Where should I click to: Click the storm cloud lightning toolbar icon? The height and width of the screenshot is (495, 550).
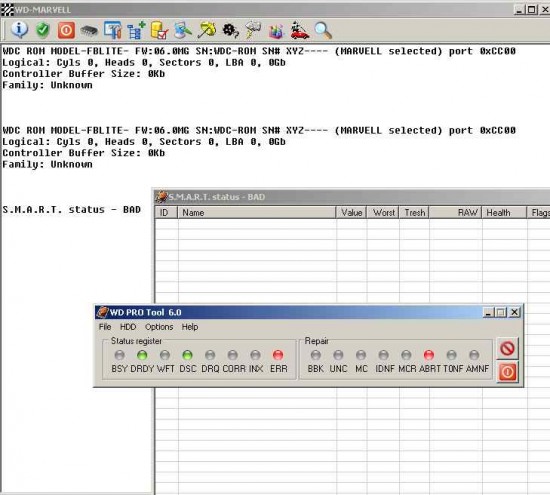253,30
